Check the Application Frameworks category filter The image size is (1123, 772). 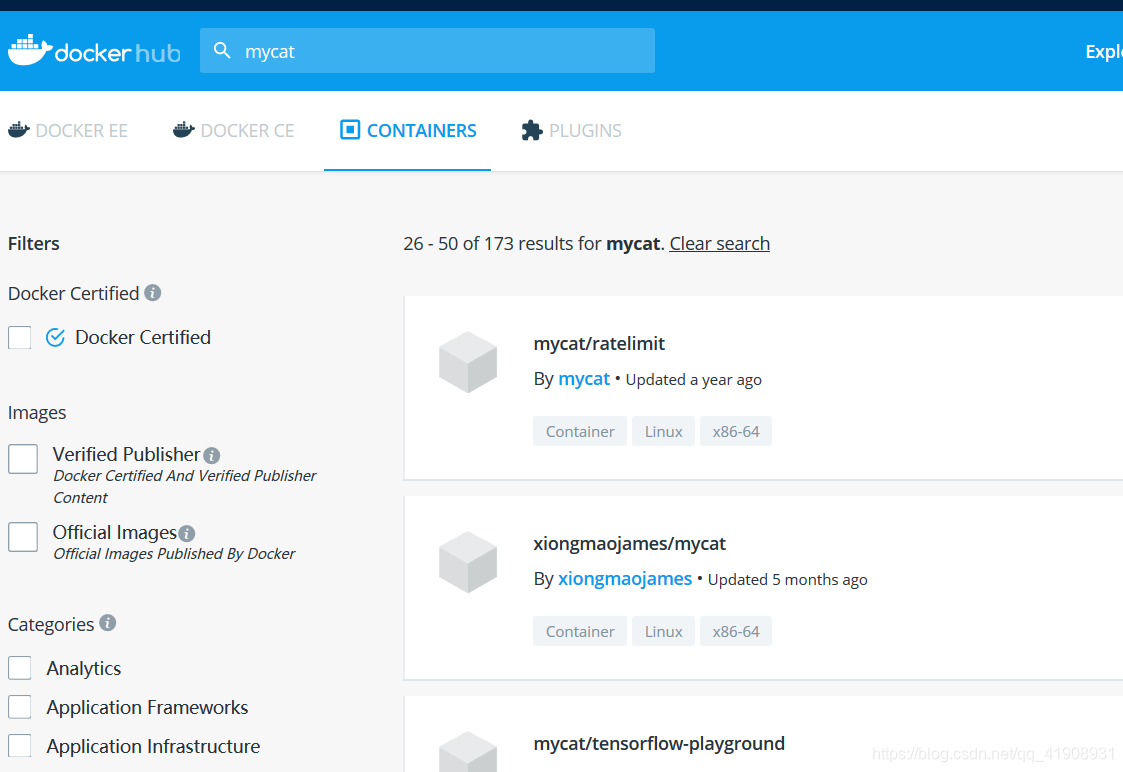coord(19,707)
